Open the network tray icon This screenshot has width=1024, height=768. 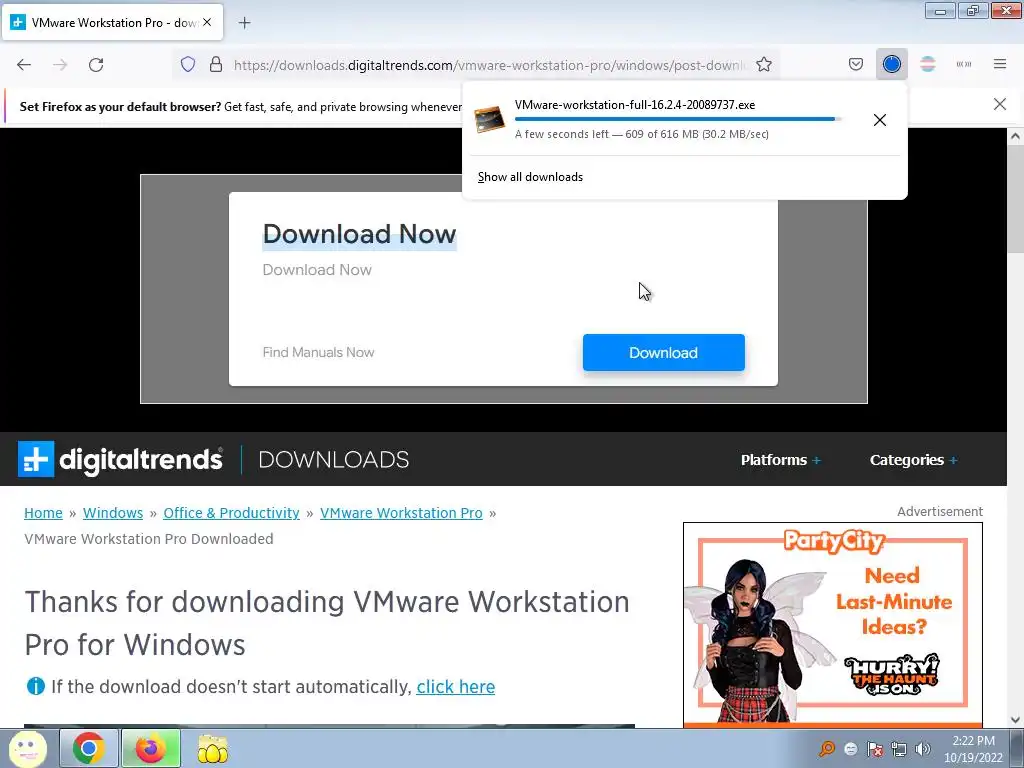899,749
